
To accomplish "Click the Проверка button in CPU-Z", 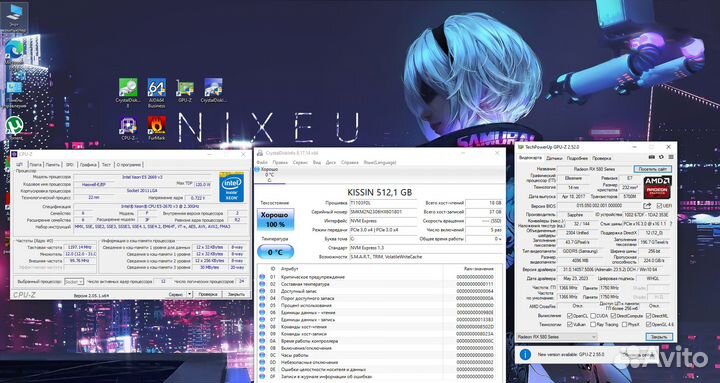I will (208, 294).
